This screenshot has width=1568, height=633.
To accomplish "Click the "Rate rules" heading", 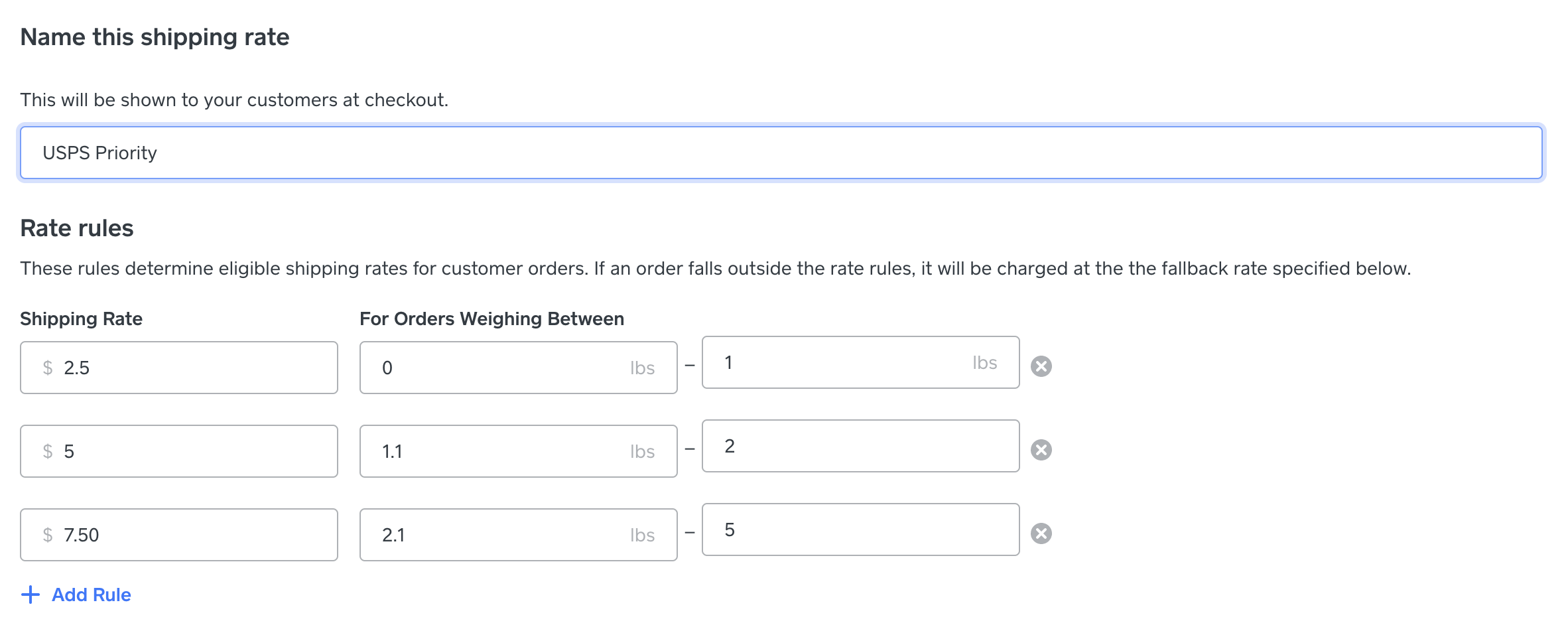I will (77, 228).
